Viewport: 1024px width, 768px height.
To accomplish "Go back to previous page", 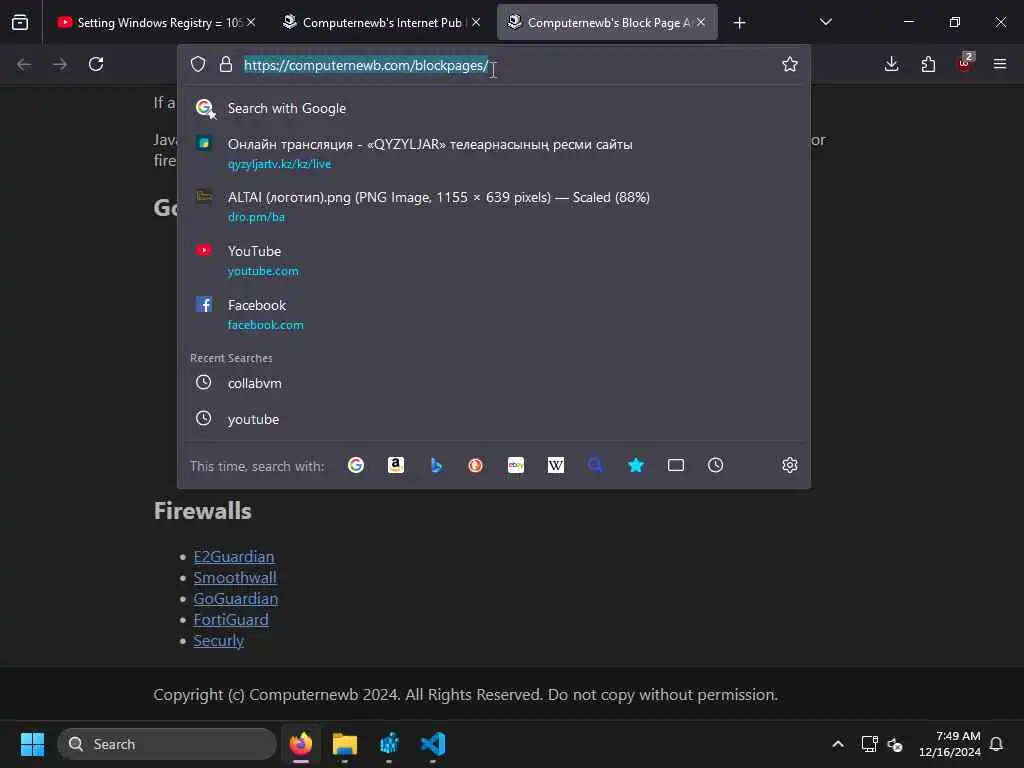I will [x=24, y=64].
